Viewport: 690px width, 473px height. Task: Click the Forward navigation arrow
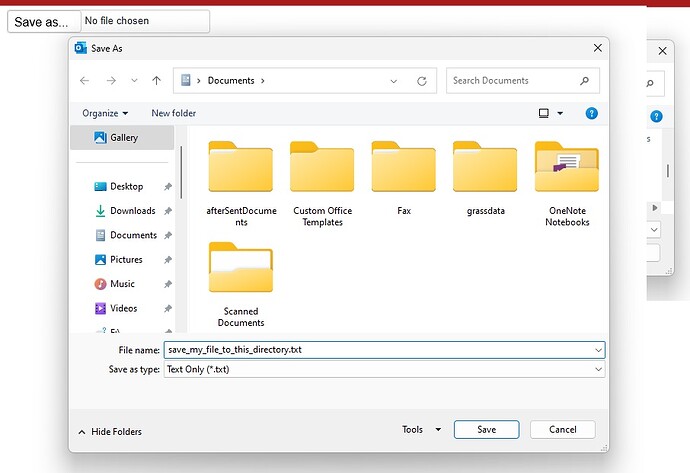(x=111, y=81)
